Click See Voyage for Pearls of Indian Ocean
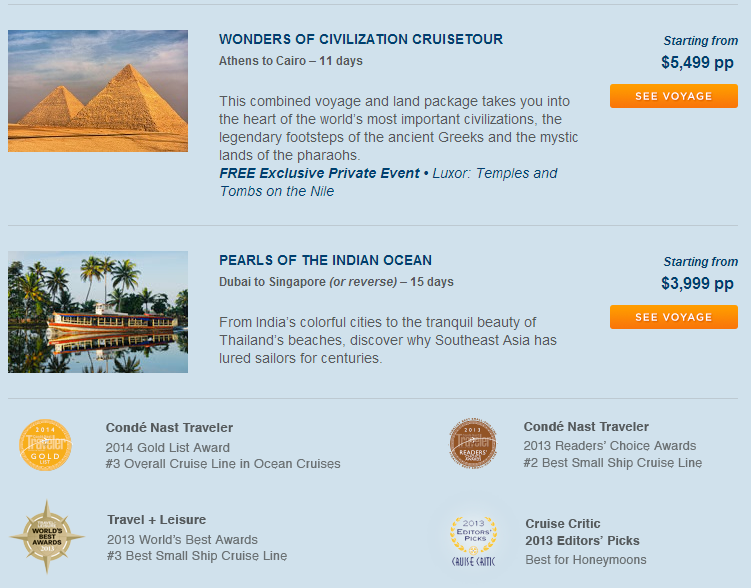The height and width of the screenshot is (588, 751). point(673,317)
